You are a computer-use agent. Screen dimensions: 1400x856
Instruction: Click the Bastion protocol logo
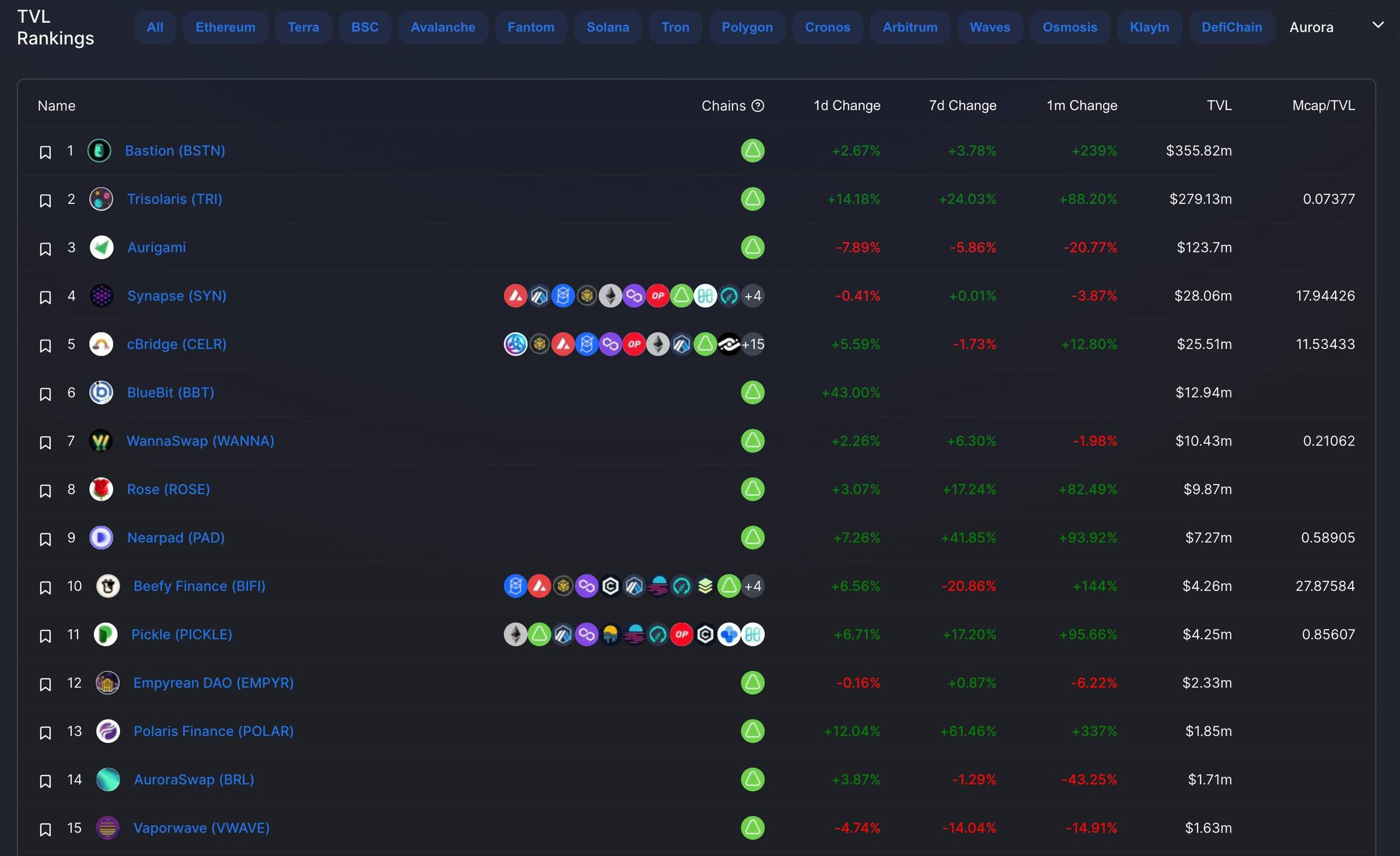tap(99, 150)
